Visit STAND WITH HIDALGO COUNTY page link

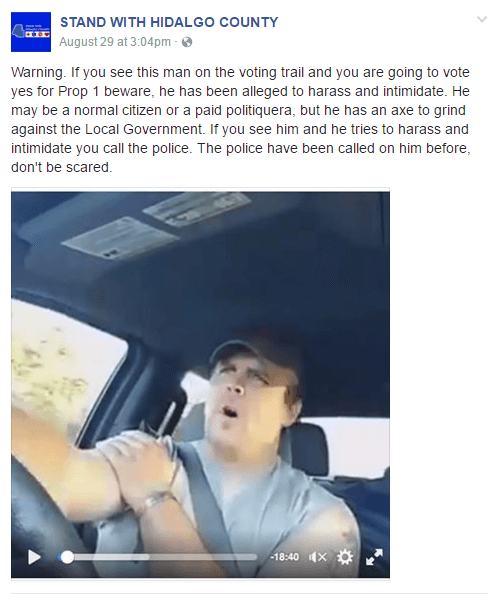tap(169, 22)
